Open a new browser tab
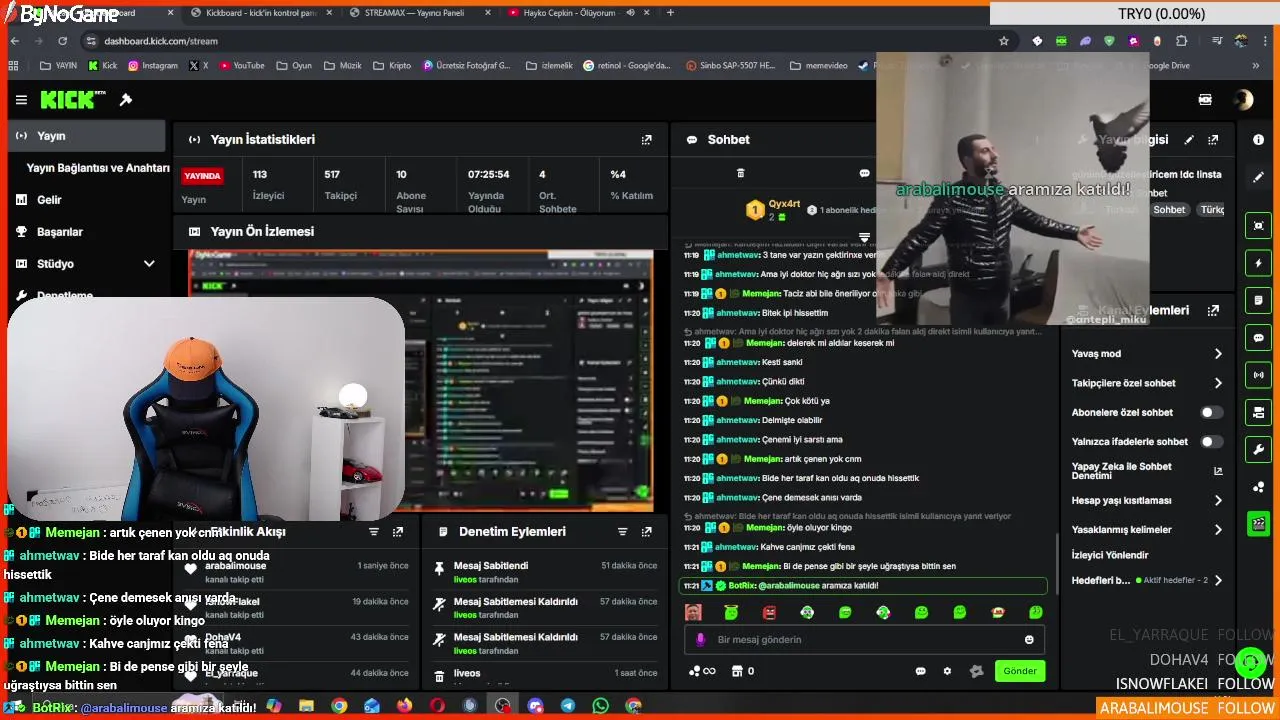The image size is (1280, 720). 670,13
